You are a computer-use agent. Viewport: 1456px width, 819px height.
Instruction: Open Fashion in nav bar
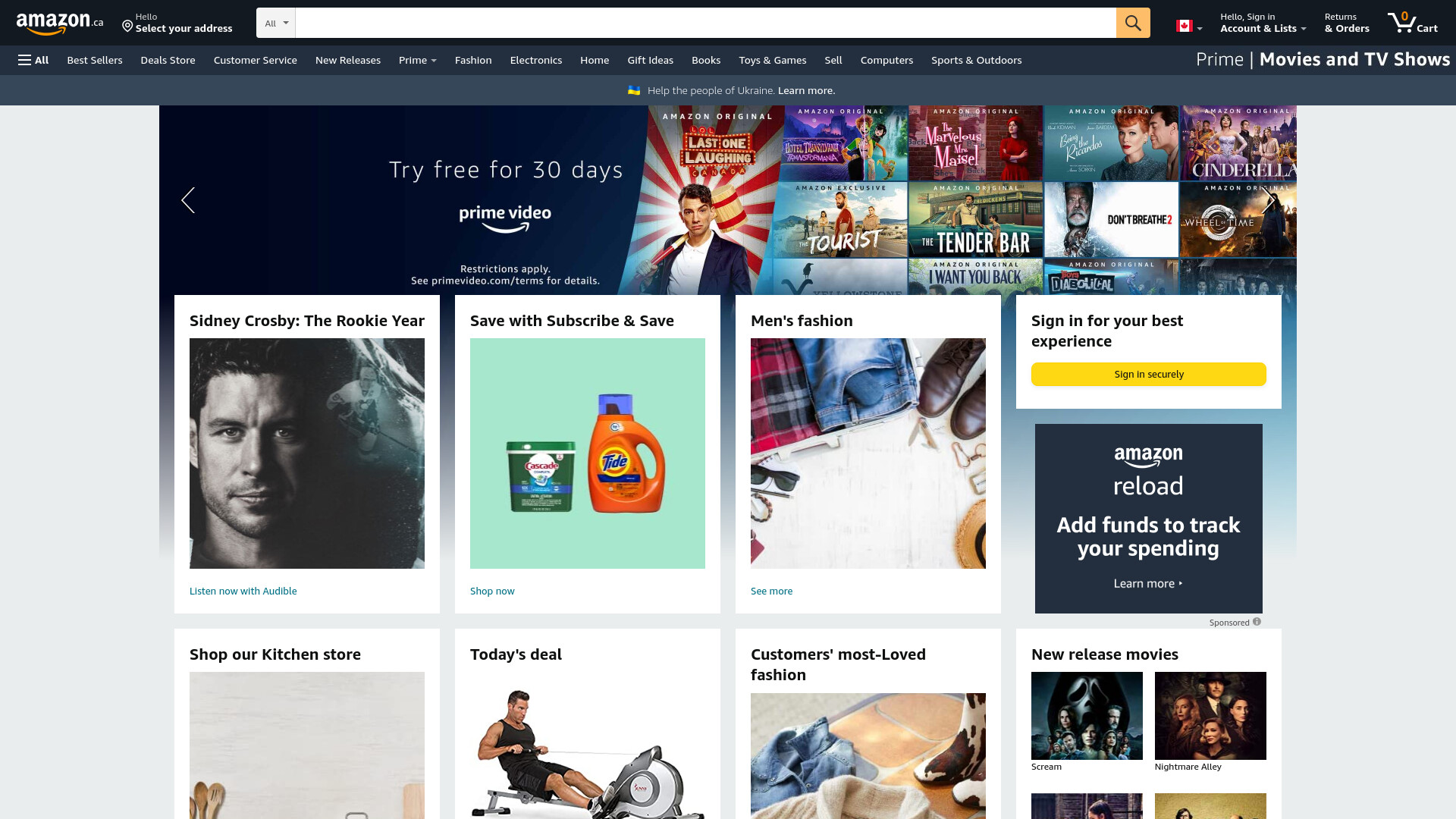[x=473, y=60]
